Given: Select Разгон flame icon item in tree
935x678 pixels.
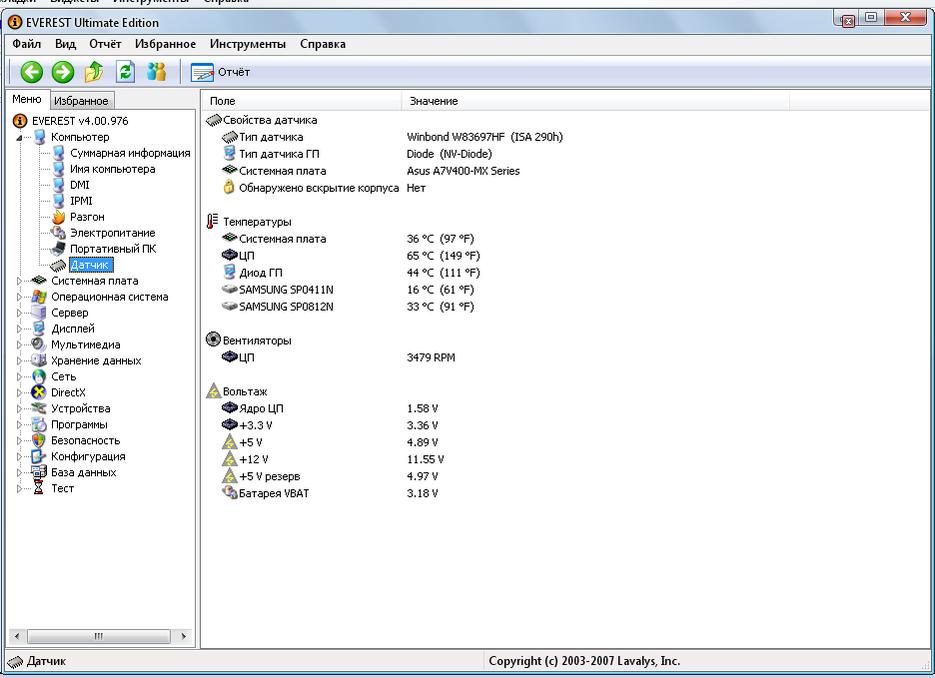Looking at the screenshot, I should 86,217.
